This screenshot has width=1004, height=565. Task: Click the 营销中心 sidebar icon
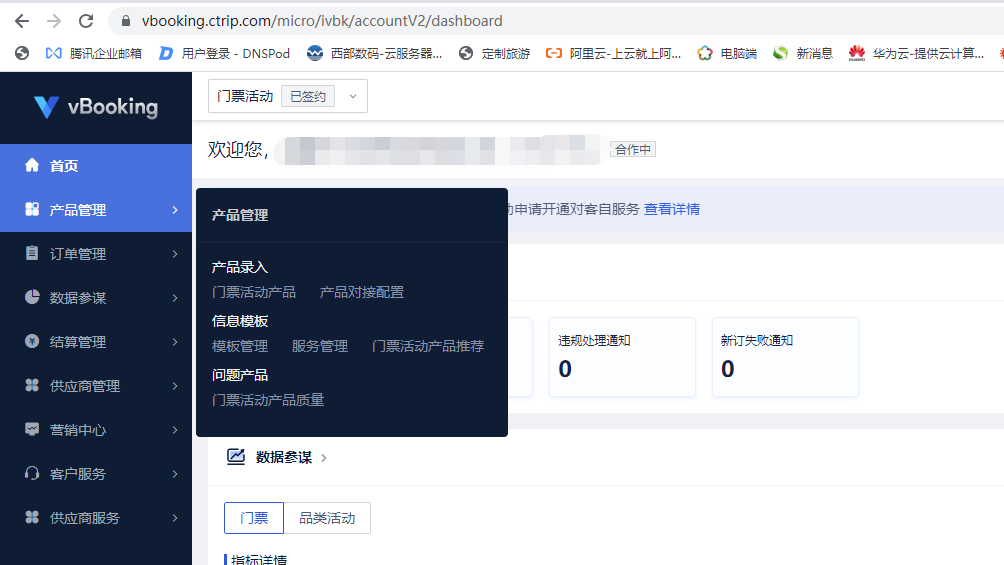coord(32,430)
